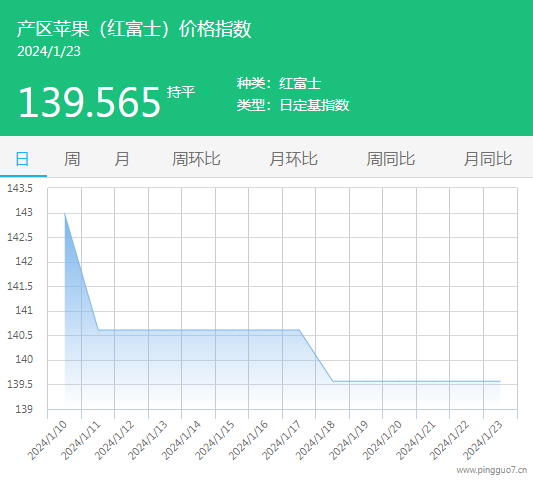Switch to 周环比 week-over-week tab
The image size is (533, 482).
tap(196, 159)
